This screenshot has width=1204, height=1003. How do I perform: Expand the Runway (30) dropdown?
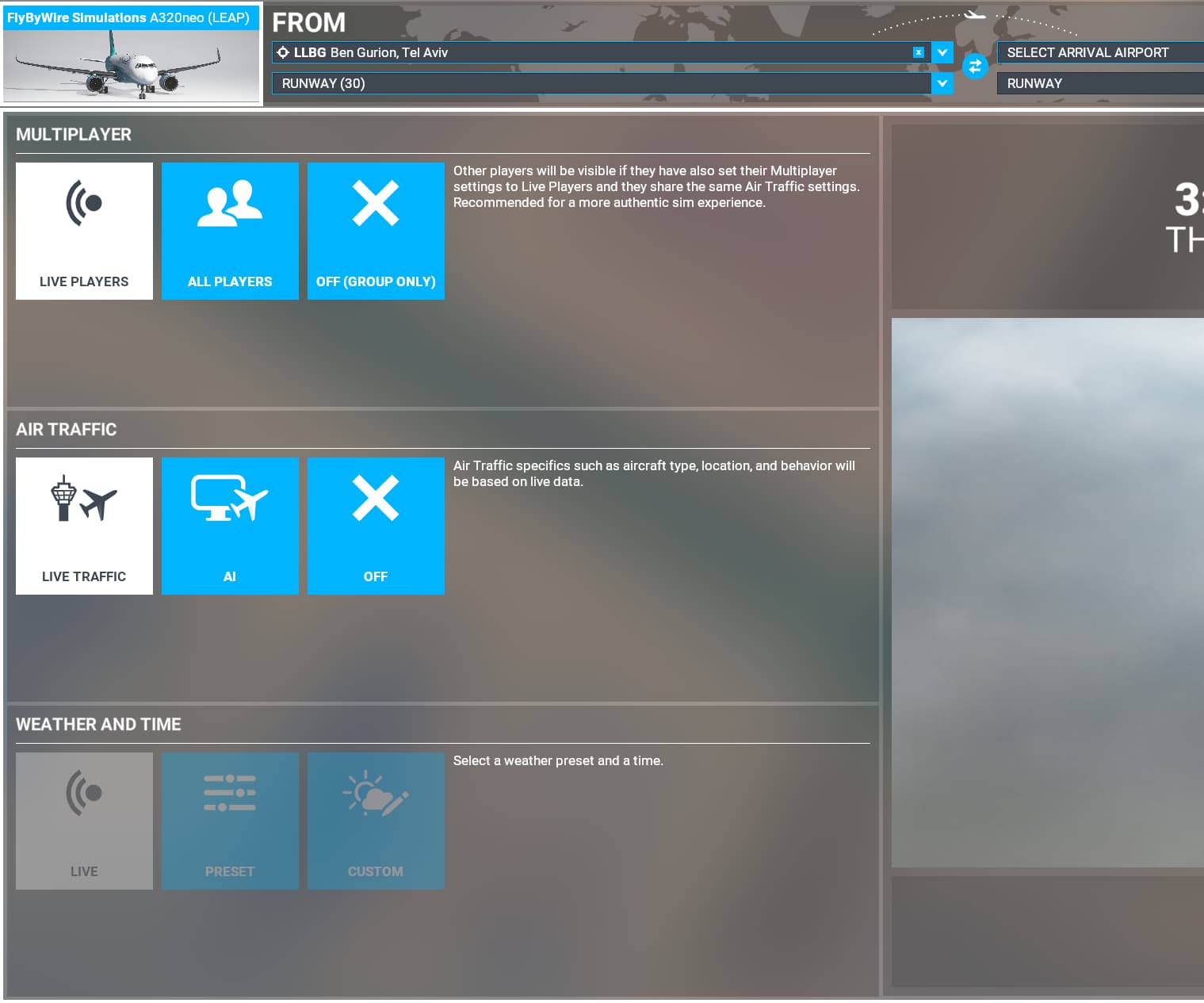(942, 83)
